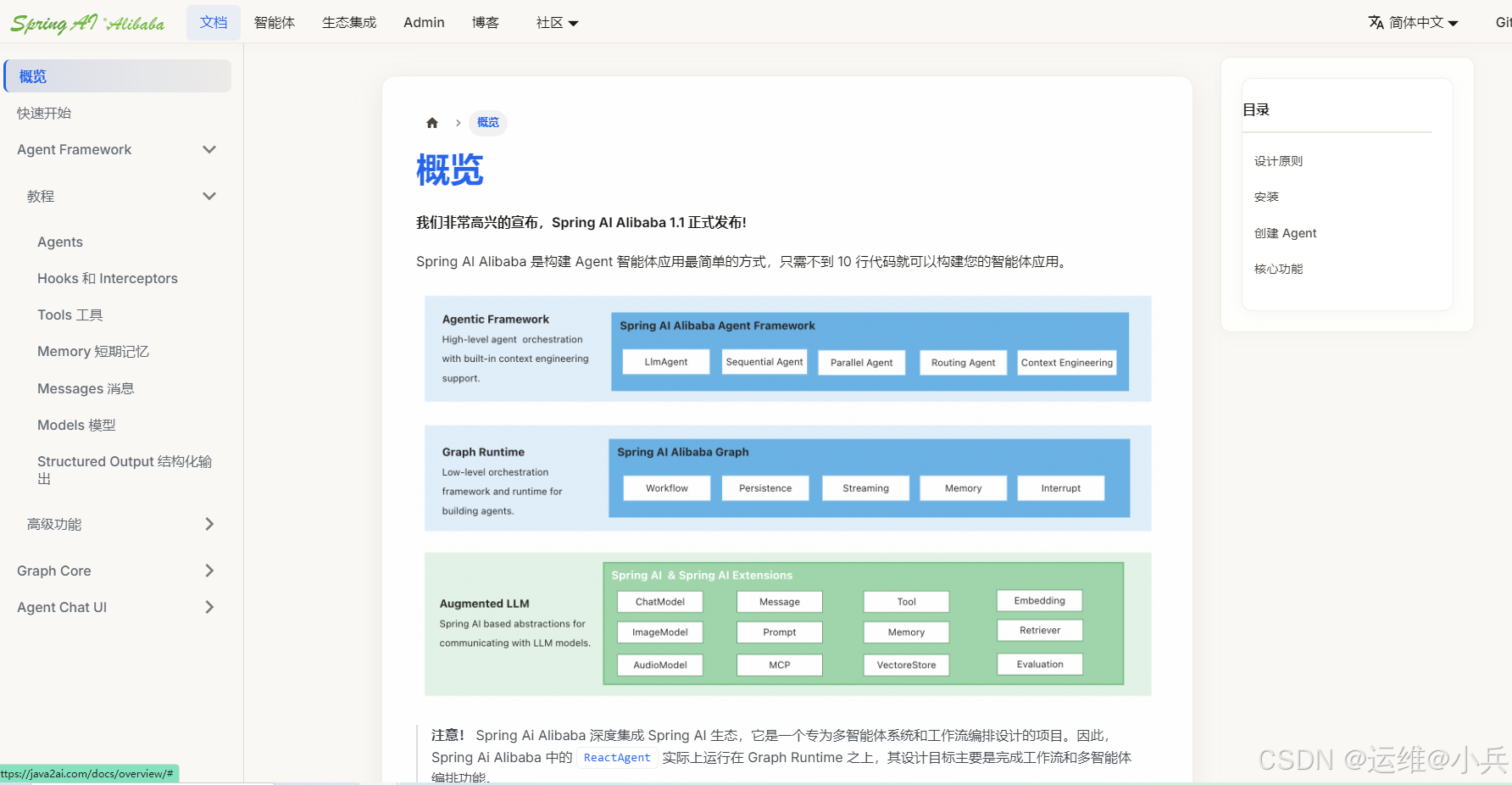Screen dimensions: 1512x785
Task: Jump to 核心功能 in table of contents
Action: (1278, 269)
